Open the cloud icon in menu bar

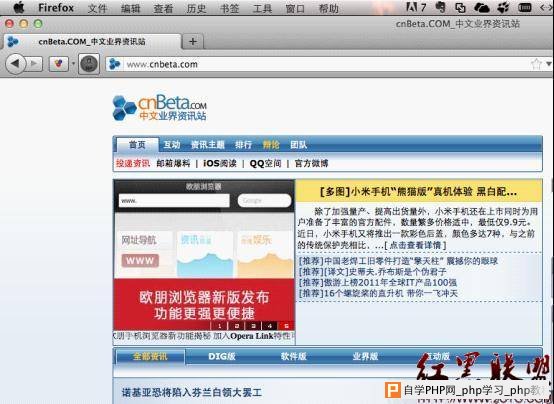[x=482, y=7]
